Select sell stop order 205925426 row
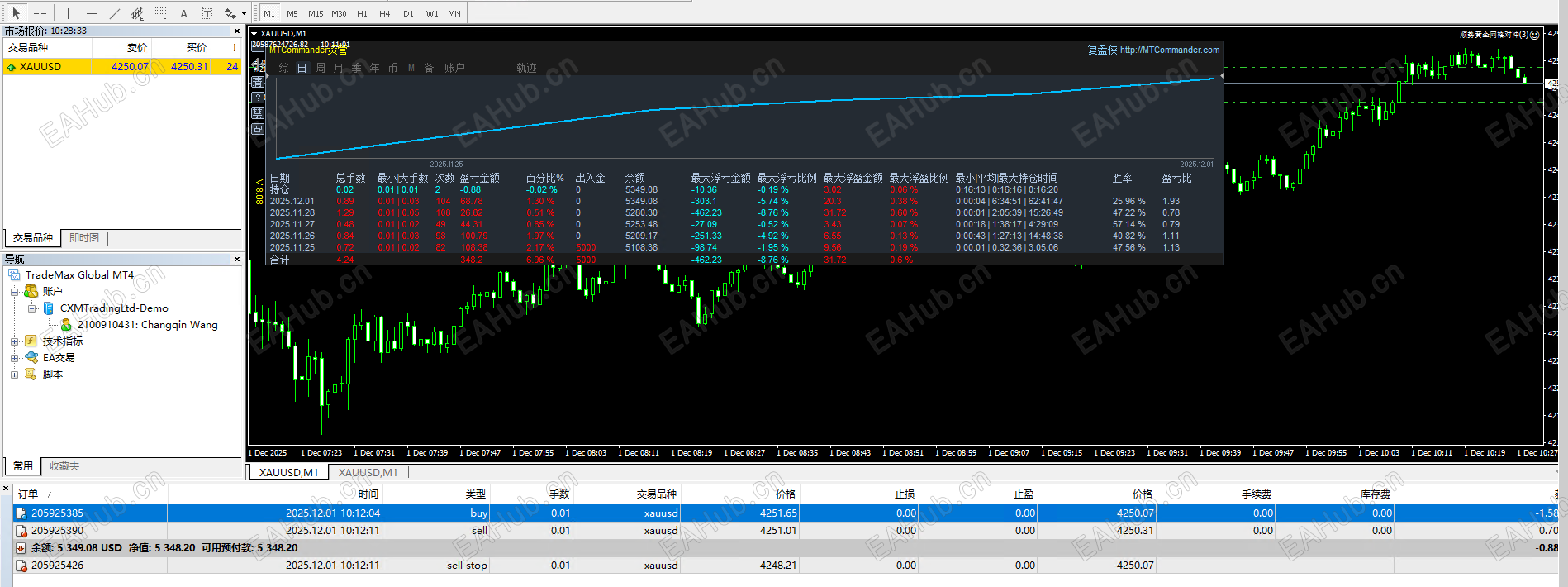Screen dimensions: 1568x587 [x=784, y=565]
